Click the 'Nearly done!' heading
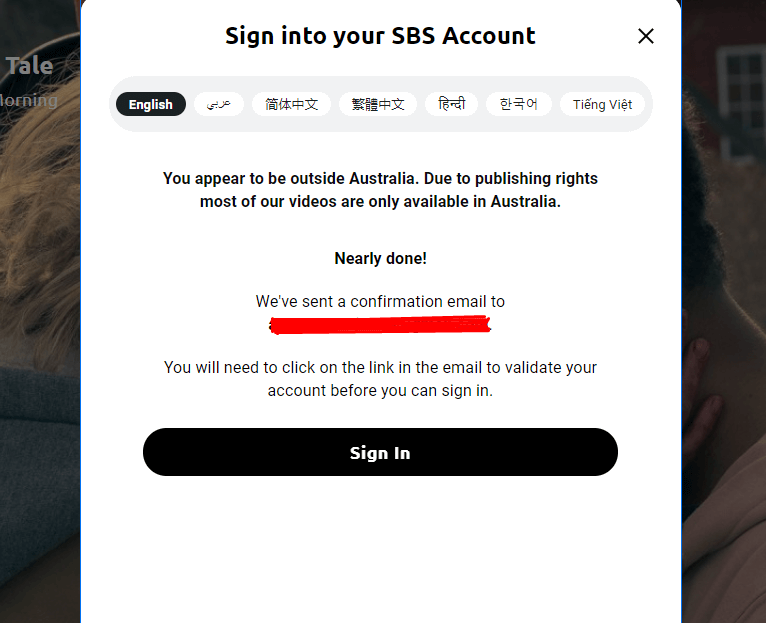766x623 pixels. coord(380,258)
